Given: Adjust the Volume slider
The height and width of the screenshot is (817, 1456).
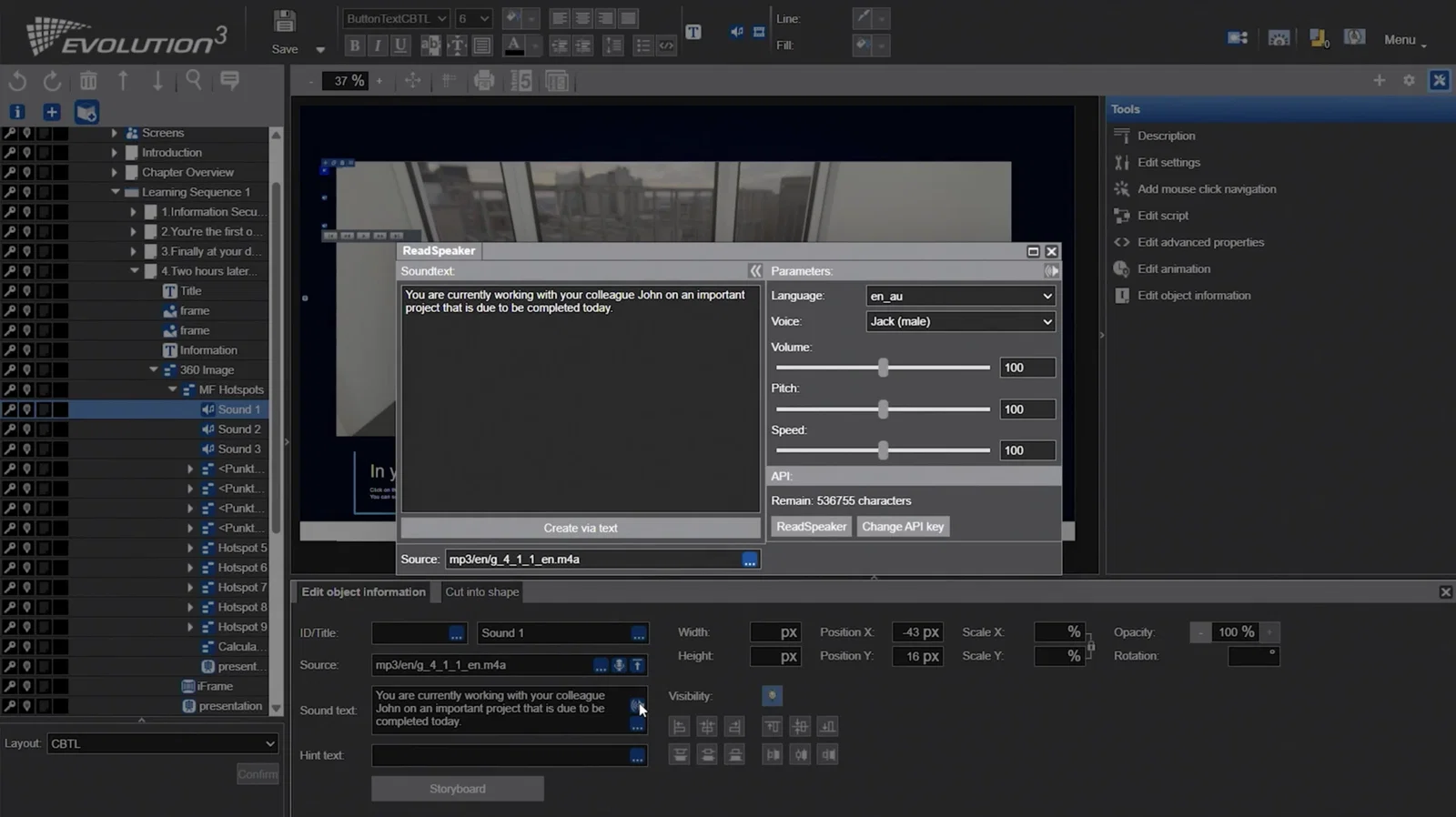Looking at the screenshot, I should (883, 368).
